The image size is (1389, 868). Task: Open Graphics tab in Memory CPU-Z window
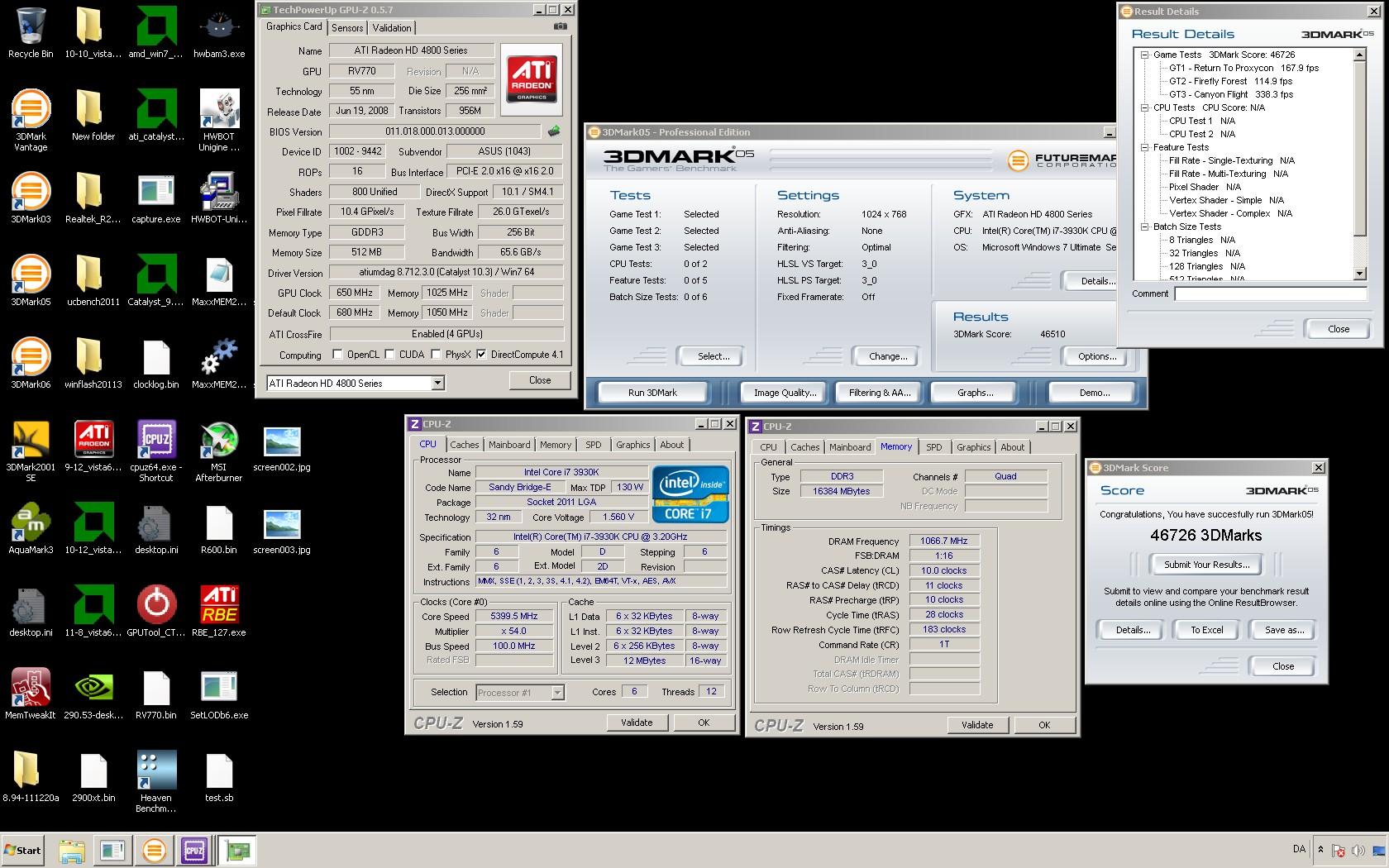(x=973, y=447)
